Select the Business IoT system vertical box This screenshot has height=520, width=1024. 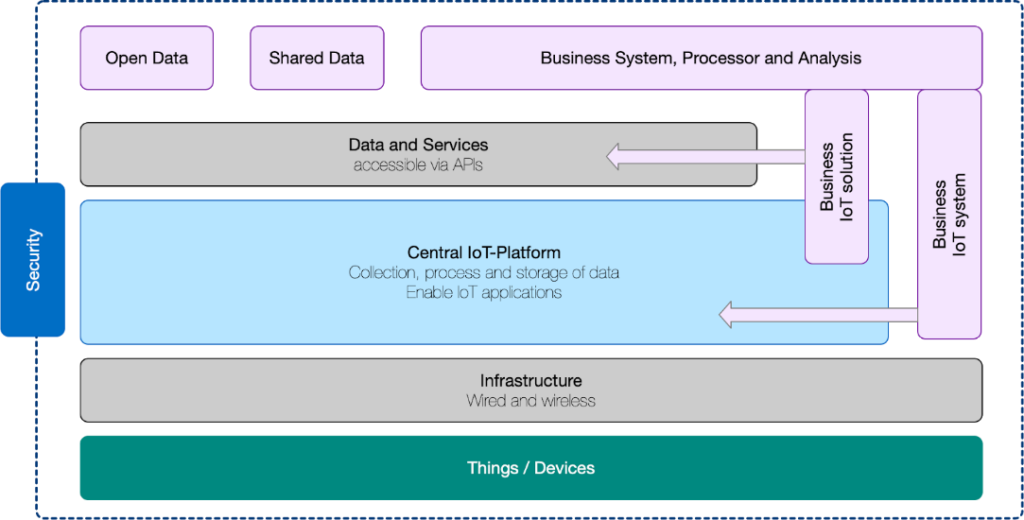pos(949,214)
